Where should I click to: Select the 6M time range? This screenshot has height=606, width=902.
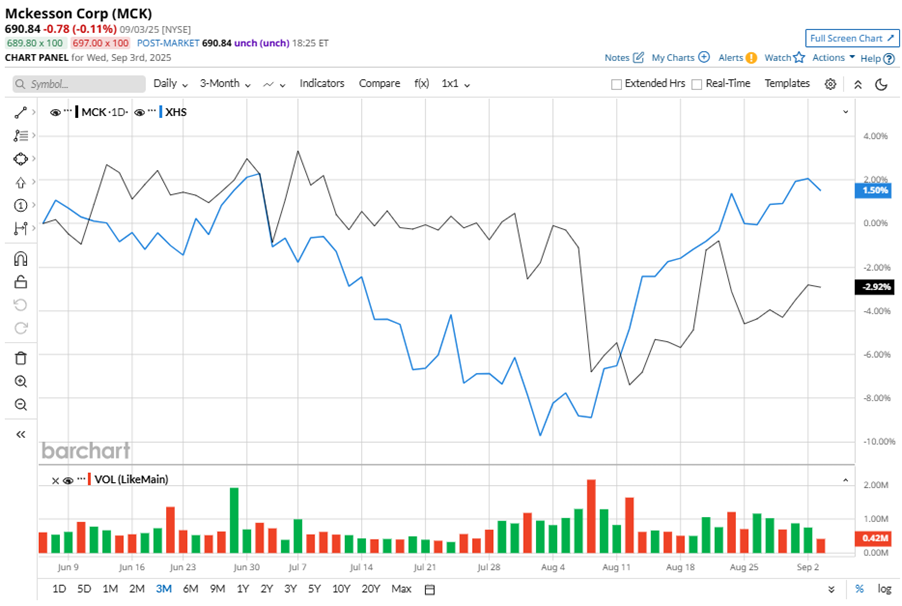click(x=190, y=589)
